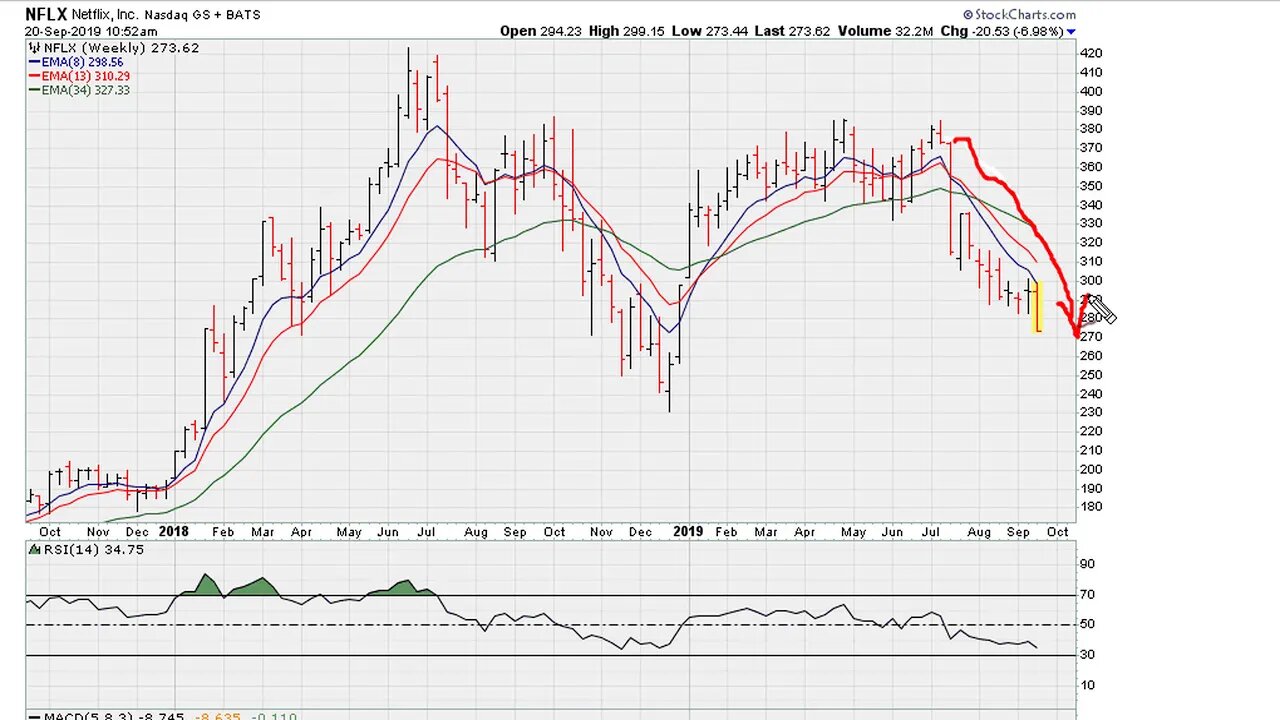The width and height of the screenshot is (1280, 720).
Task: Click the green EMA(34) line marker in legend
Action: click(x=34, y=90)
